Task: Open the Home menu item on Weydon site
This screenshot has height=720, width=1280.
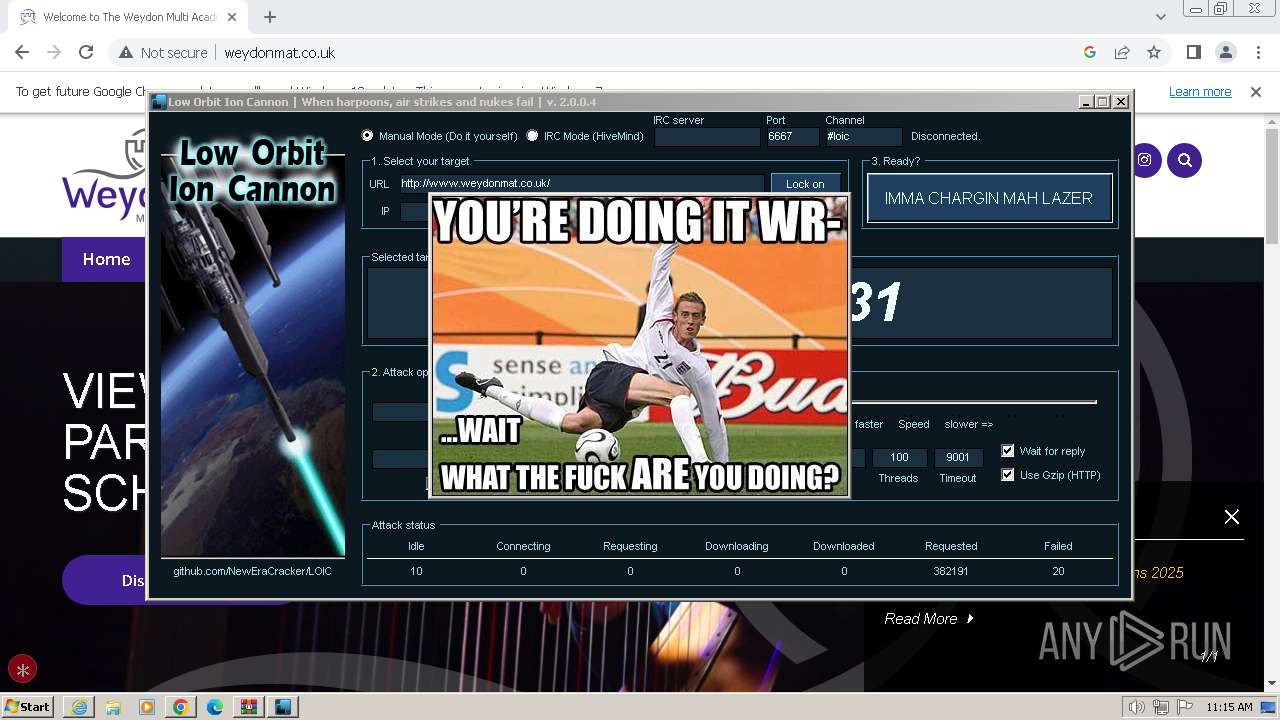Action: (x=106, y=259)
